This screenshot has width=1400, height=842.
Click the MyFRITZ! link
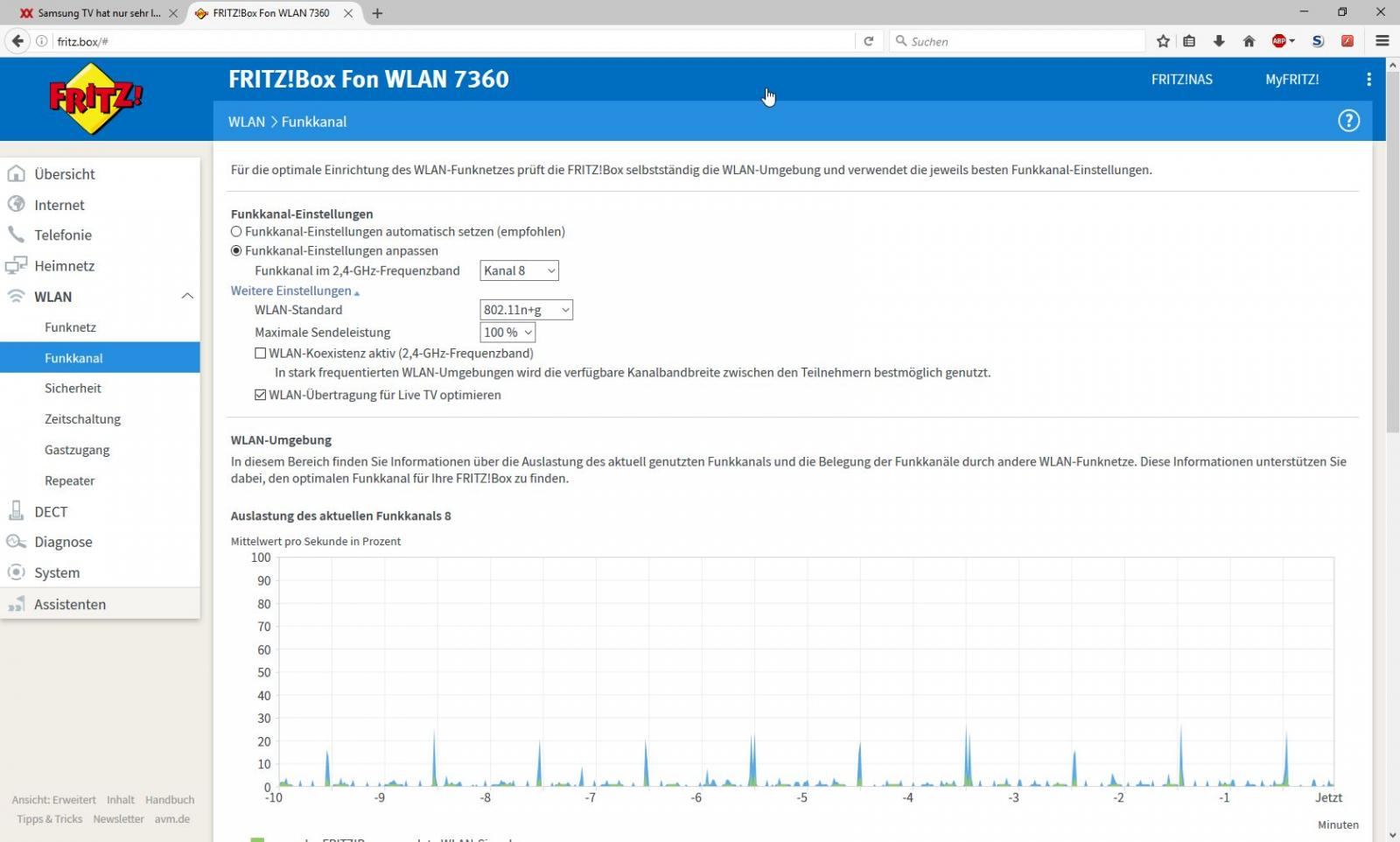(x=1291, y=79)
